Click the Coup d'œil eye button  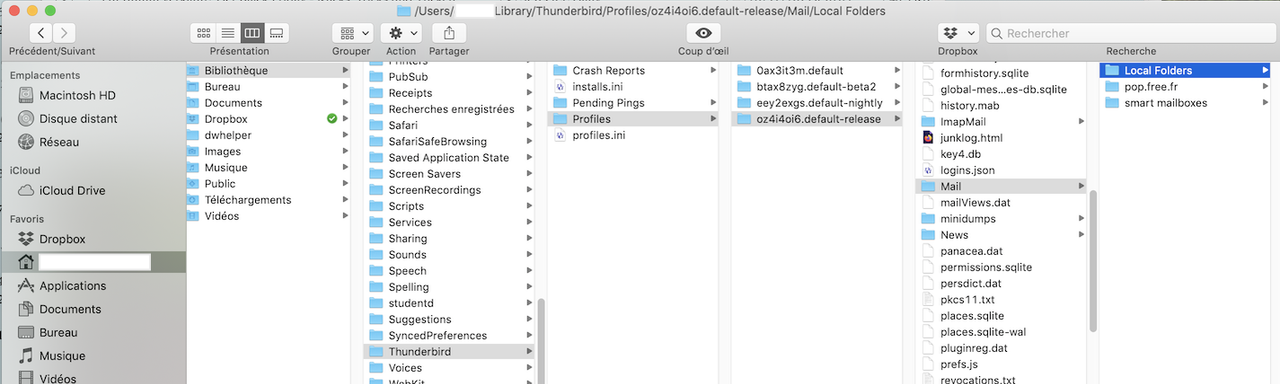pyautogui.click(x=703, y=33)
